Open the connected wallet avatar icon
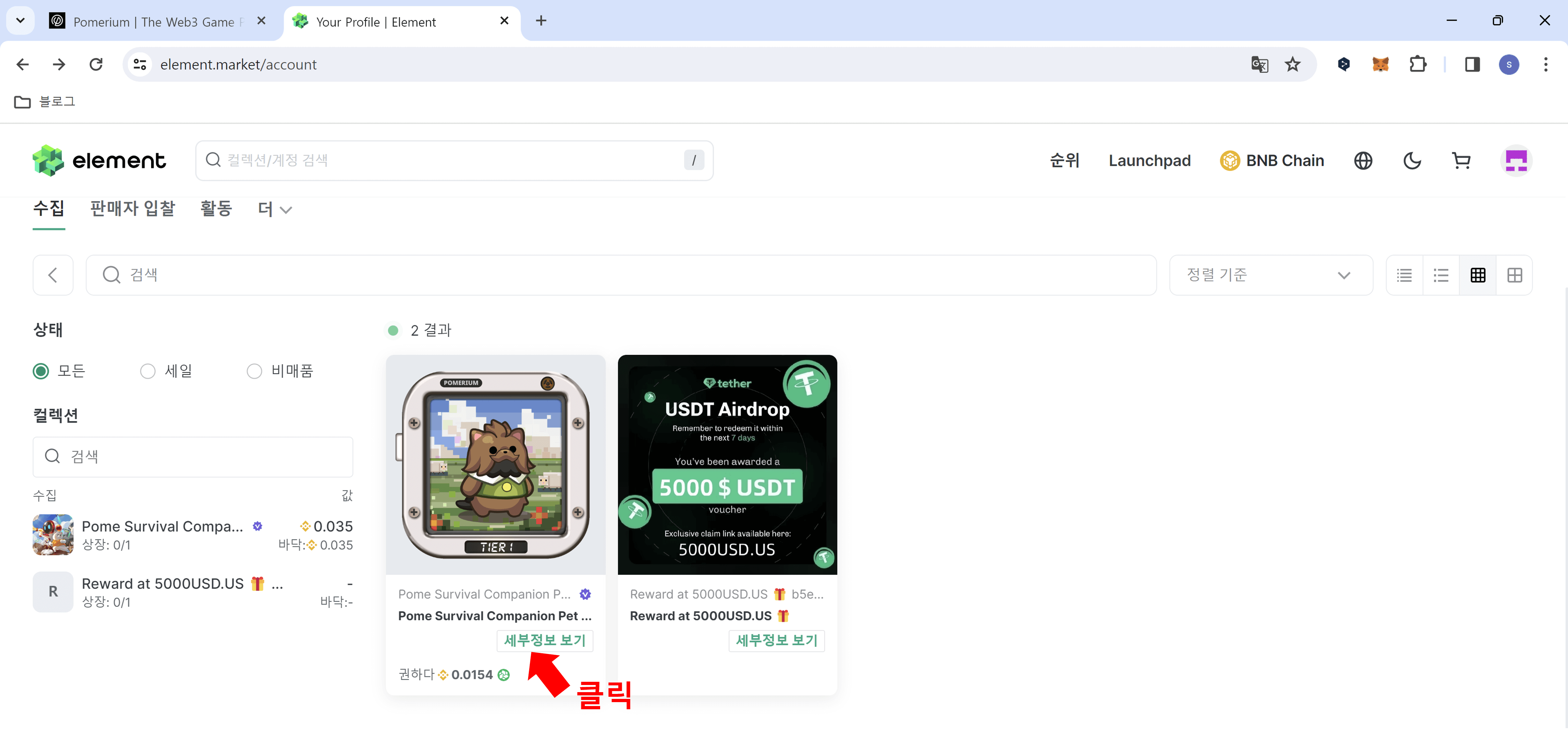1568x731 pixels. tap(1516, 160)
